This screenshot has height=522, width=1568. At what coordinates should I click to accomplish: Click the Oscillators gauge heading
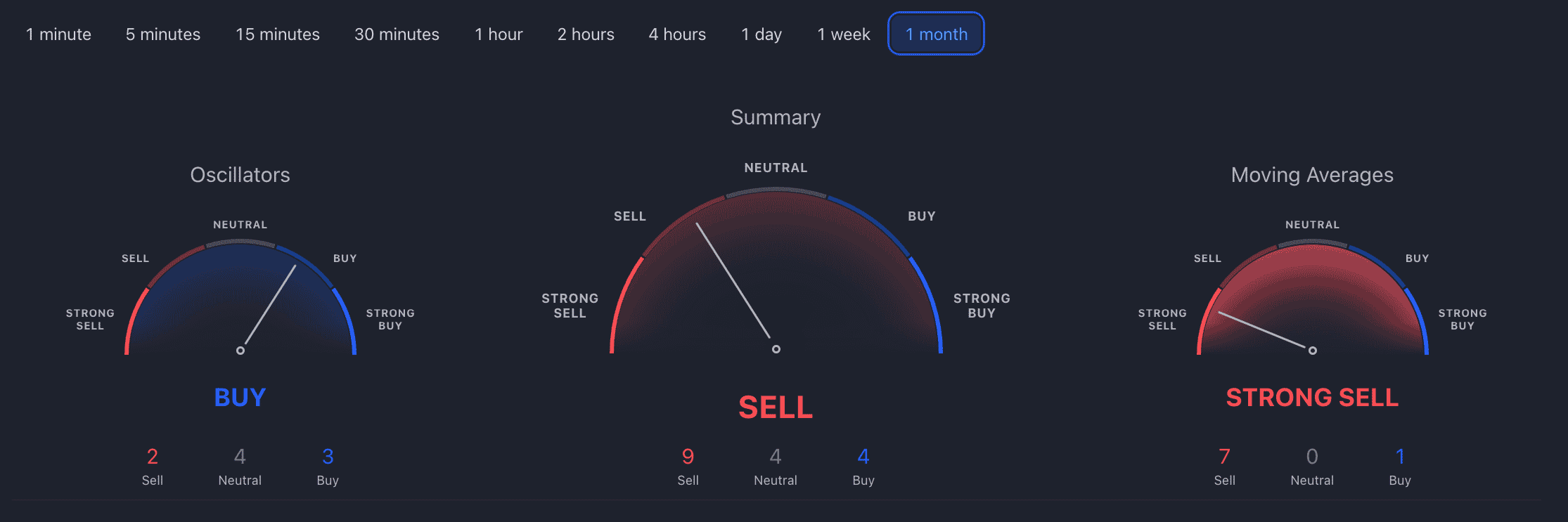[x=240, y=175]
